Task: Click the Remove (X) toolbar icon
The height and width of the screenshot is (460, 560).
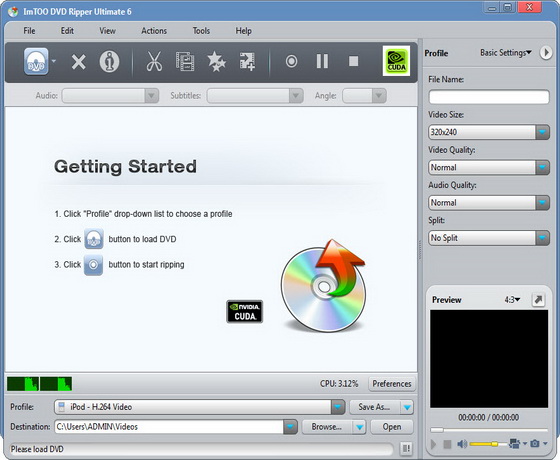Action: pyautogui.click(x=78, y=62)
